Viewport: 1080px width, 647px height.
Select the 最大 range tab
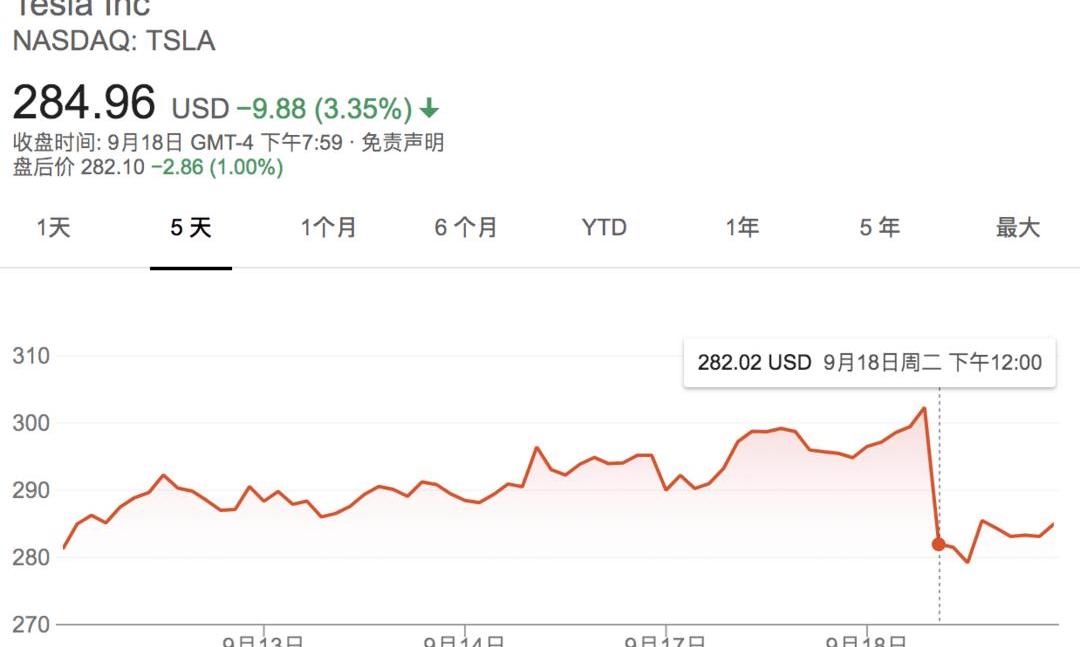[x=1018, y=228]
